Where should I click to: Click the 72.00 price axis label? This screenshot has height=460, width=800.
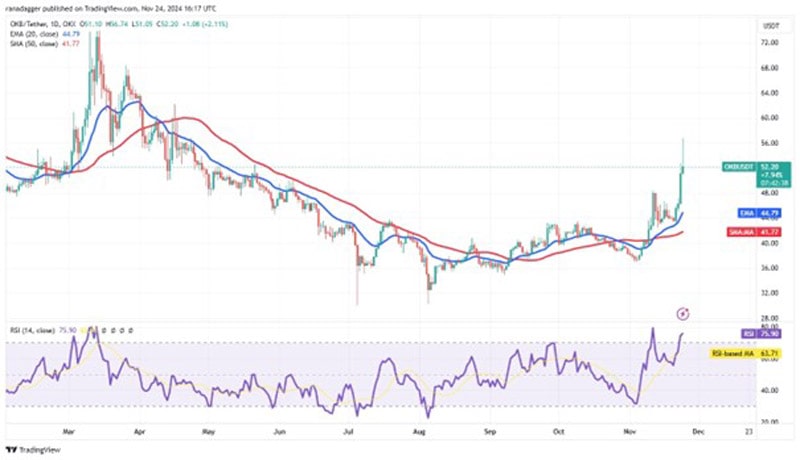coord(769,43)
